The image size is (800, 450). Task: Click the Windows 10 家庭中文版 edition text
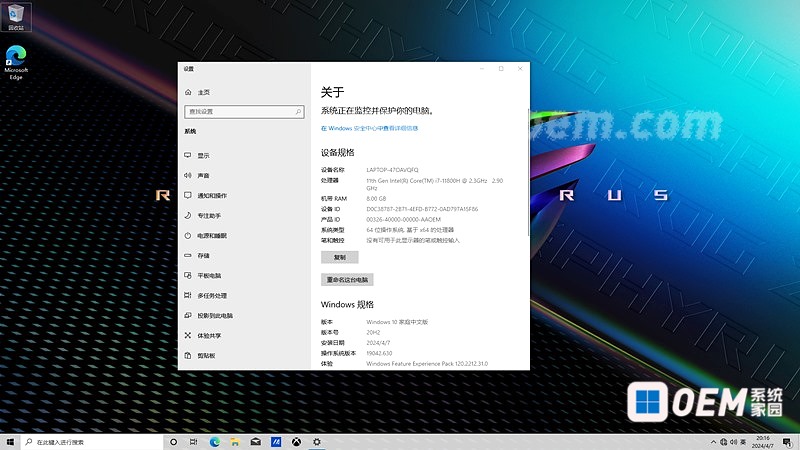[397, 322]
